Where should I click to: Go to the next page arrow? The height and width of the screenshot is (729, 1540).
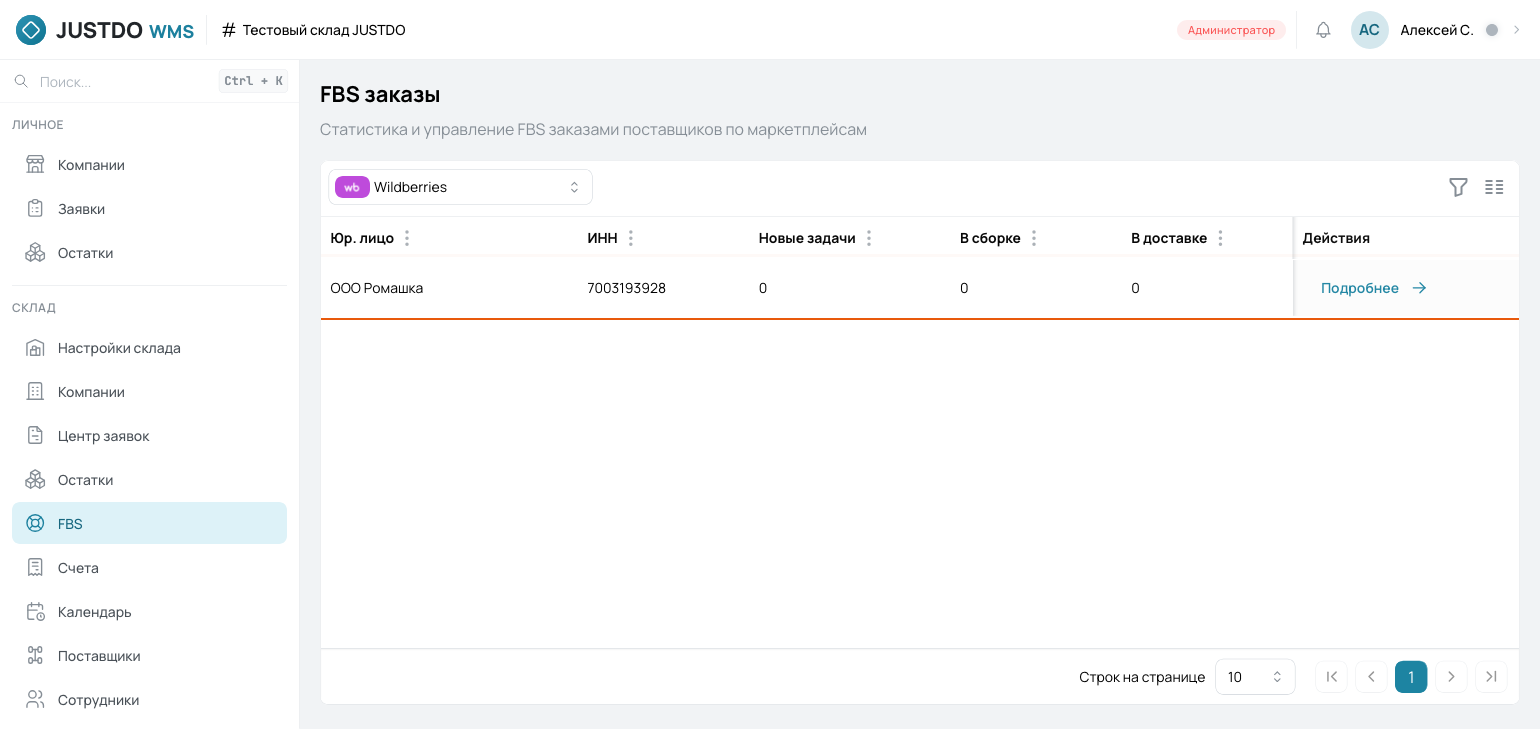point(1451,677)
